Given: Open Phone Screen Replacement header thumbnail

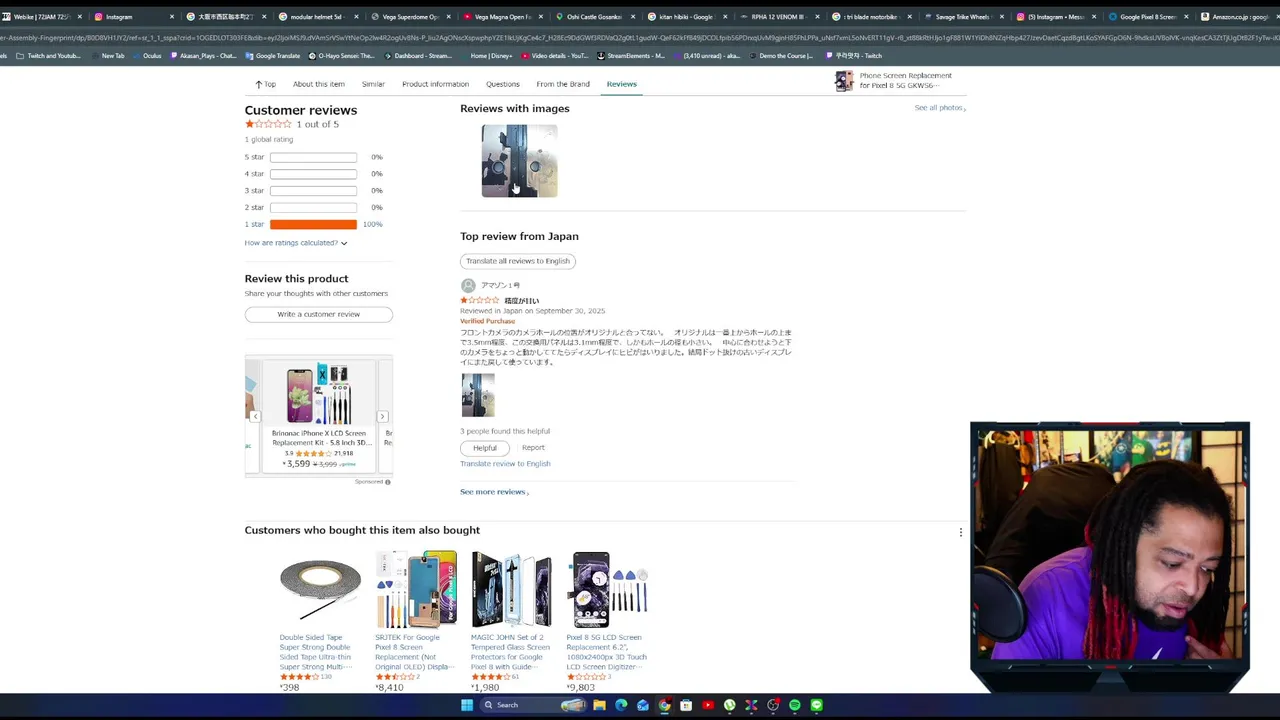Looking at the screenshot, I should (844, 81).
